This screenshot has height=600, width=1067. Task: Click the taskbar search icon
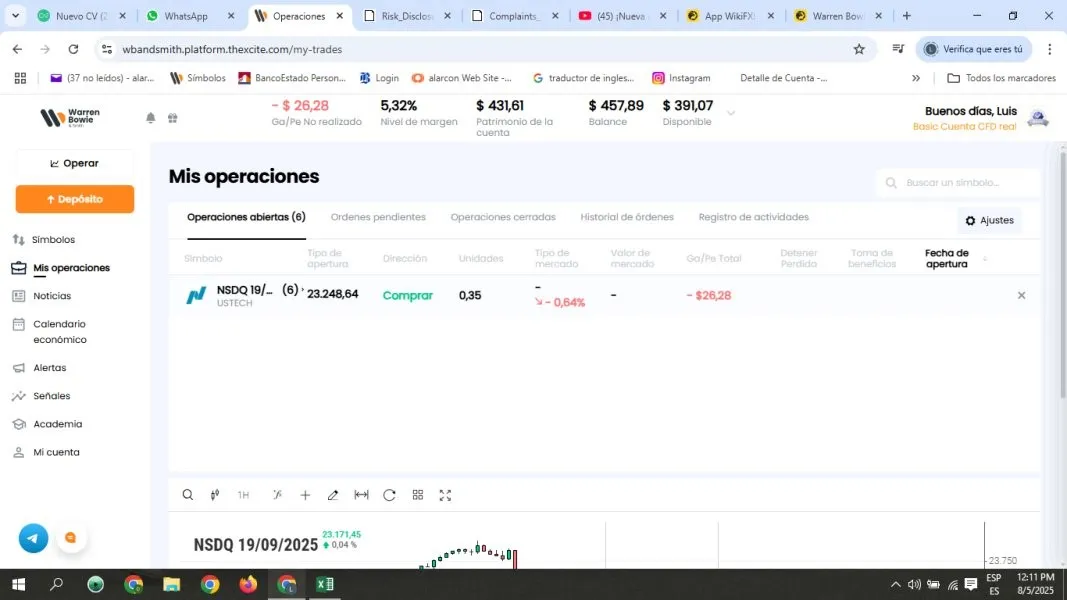tap(56, 584)
